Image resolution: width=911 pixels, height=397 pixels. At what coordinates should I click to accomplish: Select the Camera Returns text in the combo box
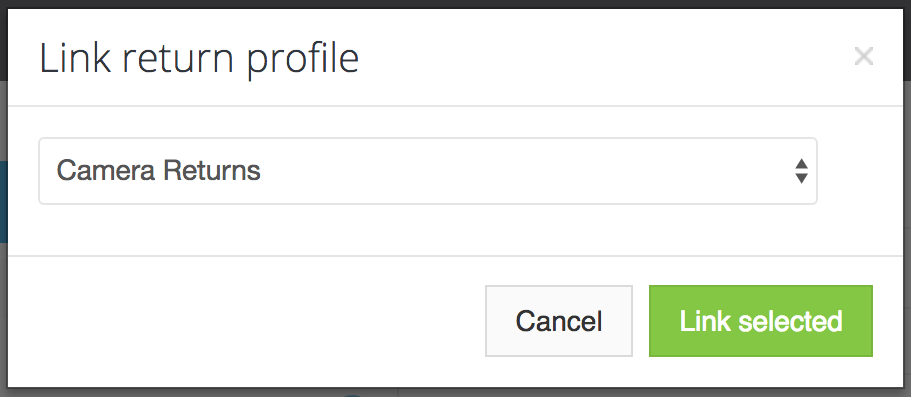158,171
